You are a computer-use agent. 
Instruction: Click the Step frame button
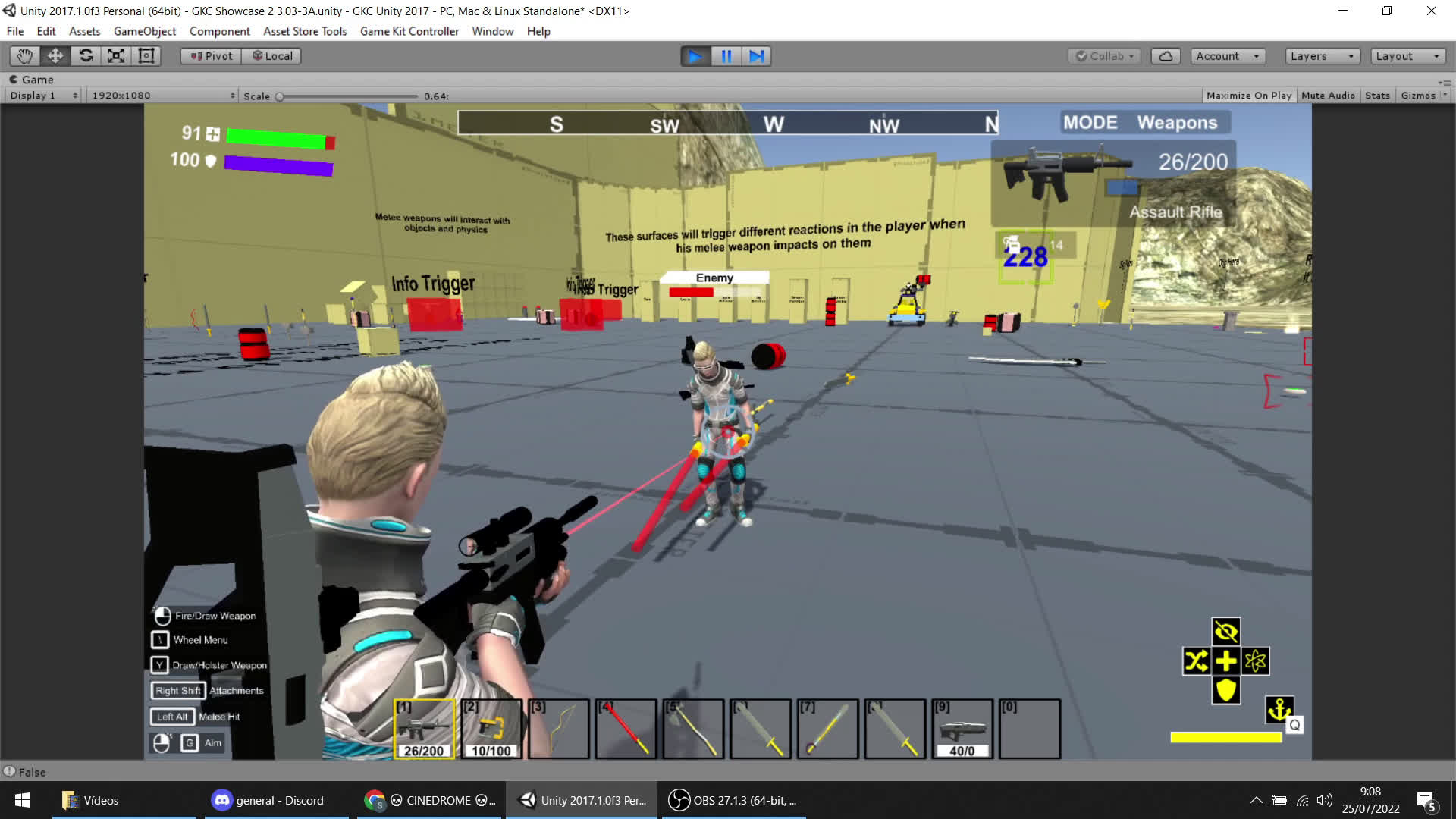point(756,56)
